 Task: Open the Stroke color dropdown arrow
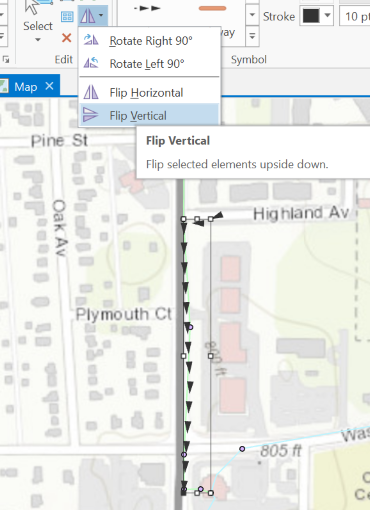coord(327,15)
